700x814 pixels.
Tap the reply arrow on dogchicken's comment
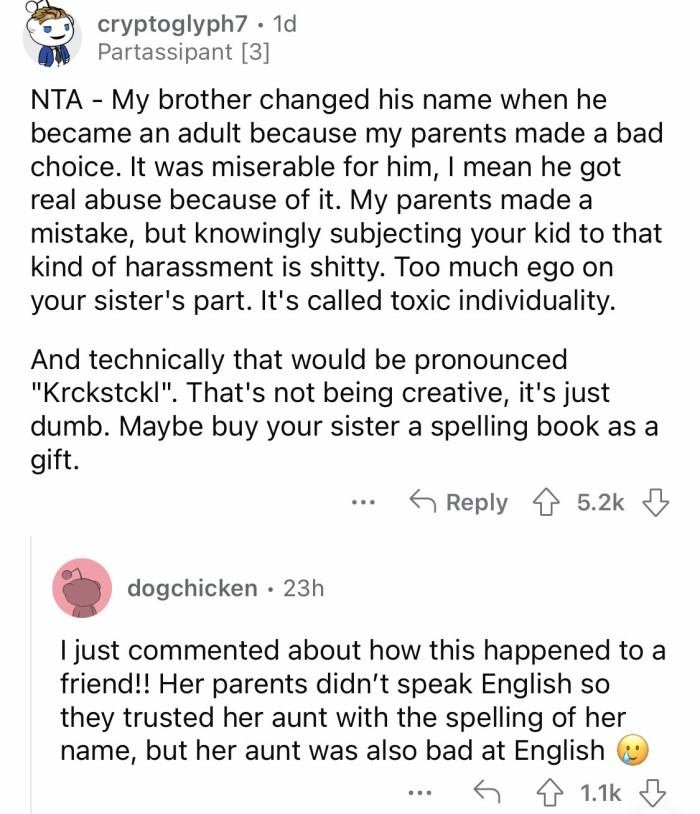click(487, 793)
